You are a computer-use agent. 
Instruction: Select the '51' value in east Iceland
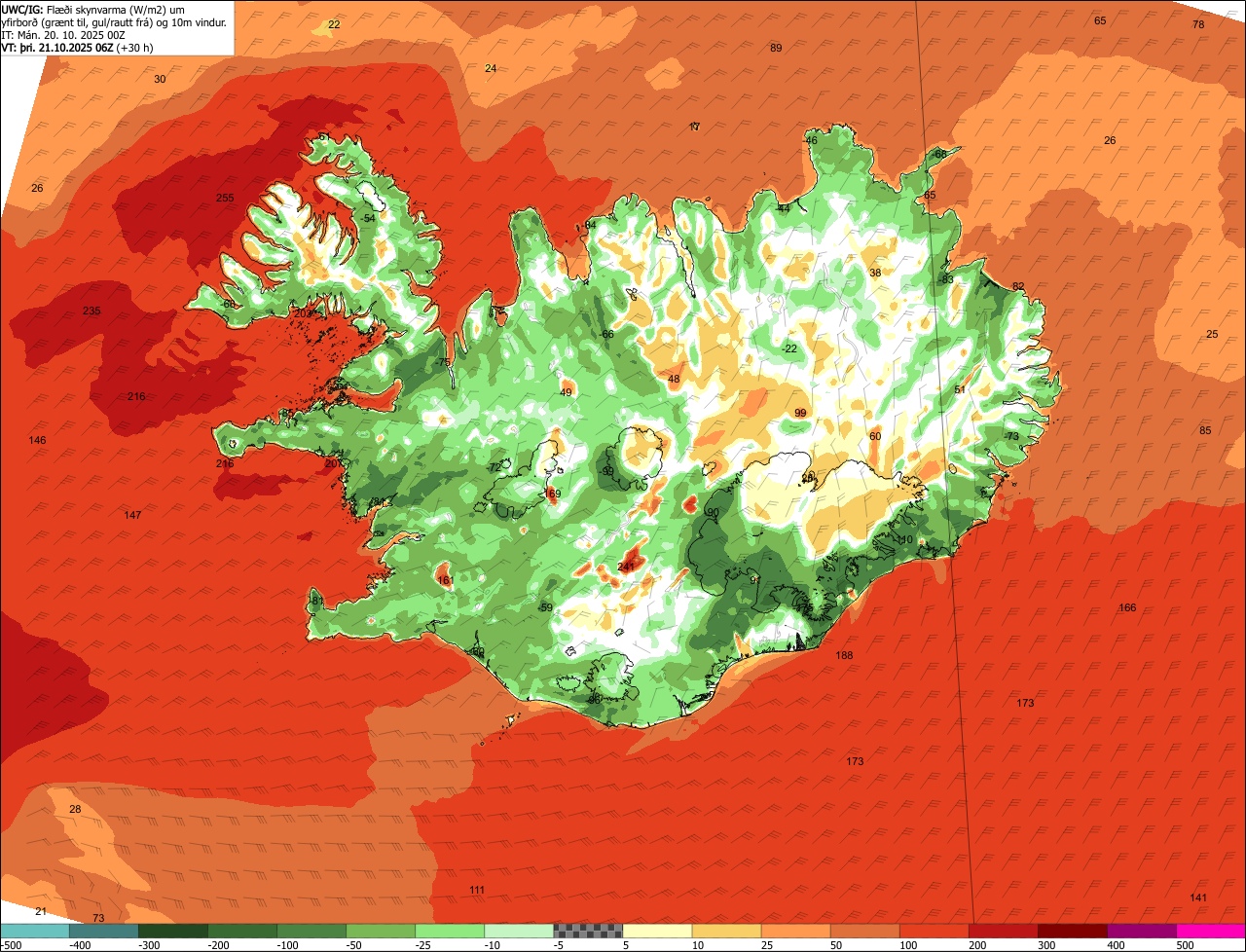pyautogui.click(x=960, y=389)
